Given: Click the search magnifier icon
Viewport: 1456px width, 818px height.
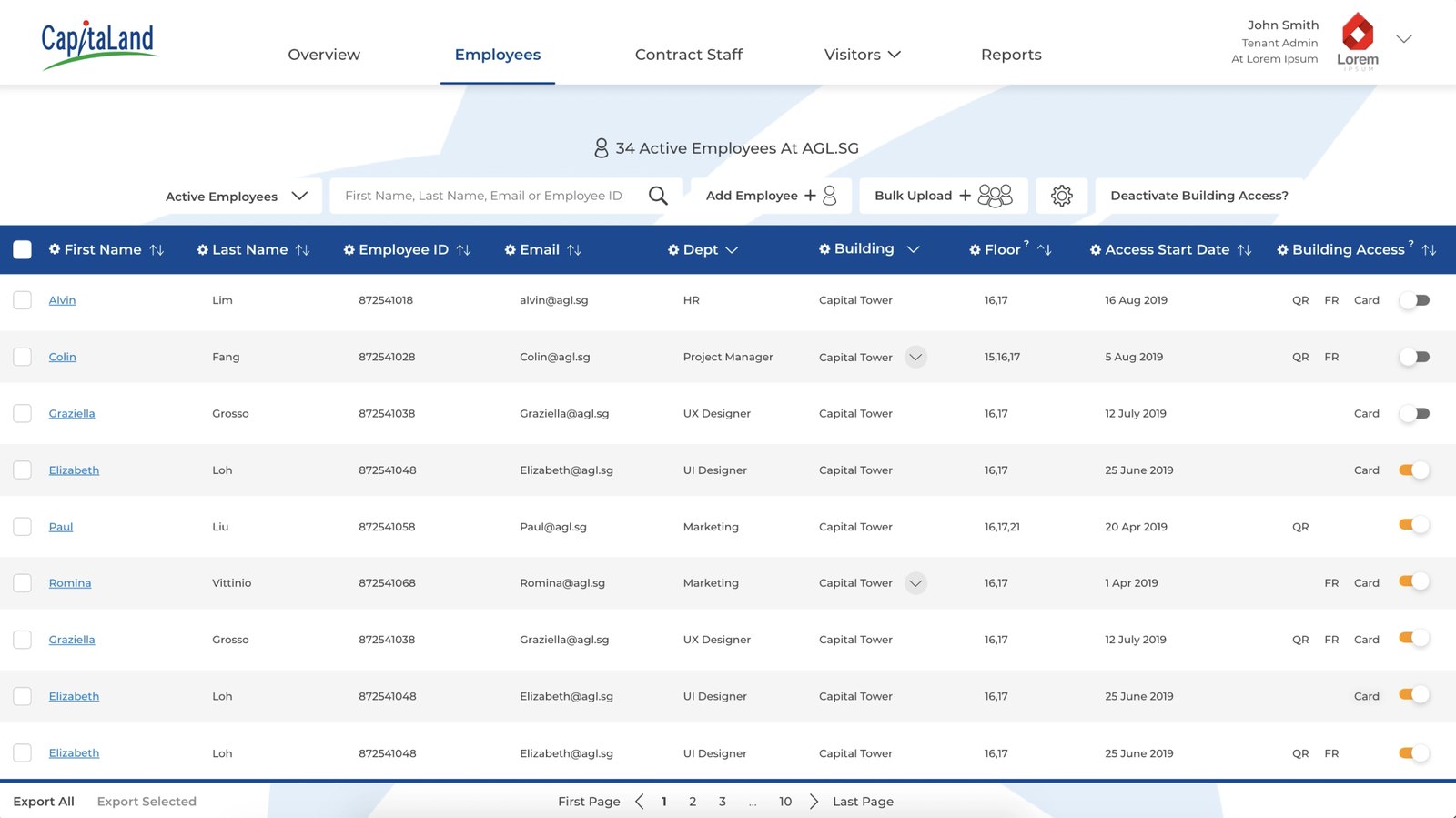Looking at the screenshot, I should 658,196.
